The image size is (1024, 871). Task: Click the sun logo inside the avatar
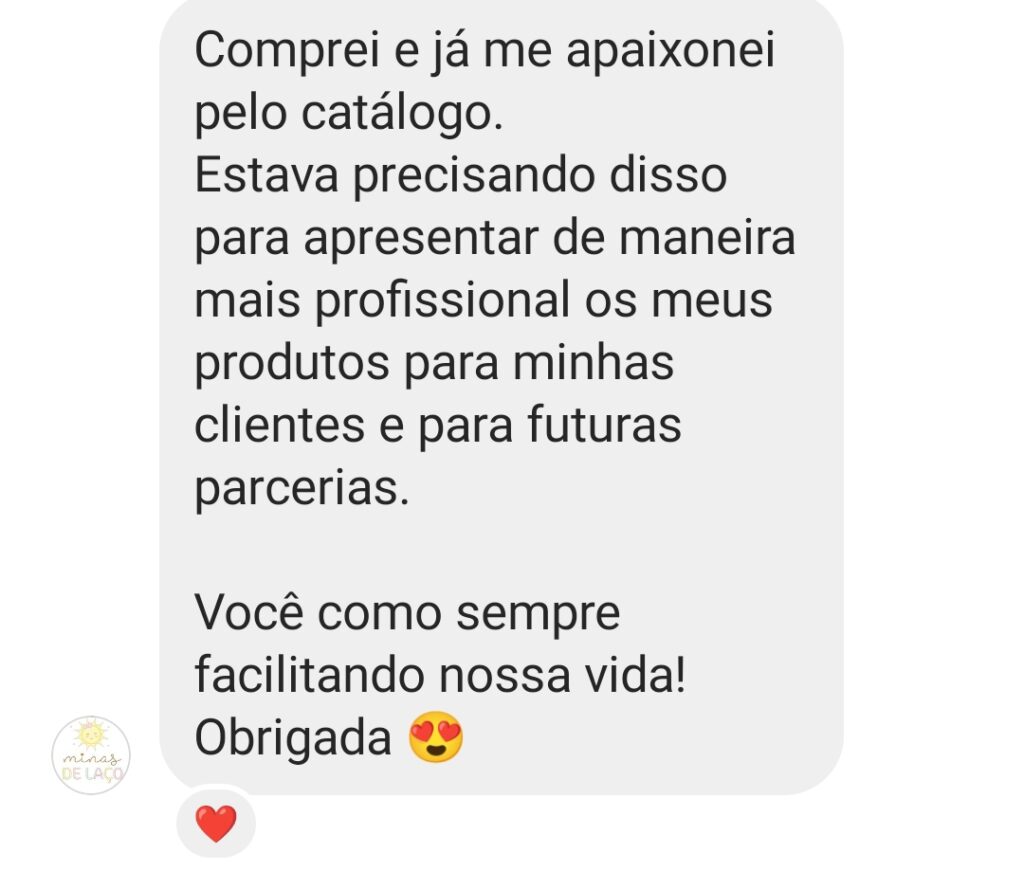pyautogui.click(x=90, y=734)
